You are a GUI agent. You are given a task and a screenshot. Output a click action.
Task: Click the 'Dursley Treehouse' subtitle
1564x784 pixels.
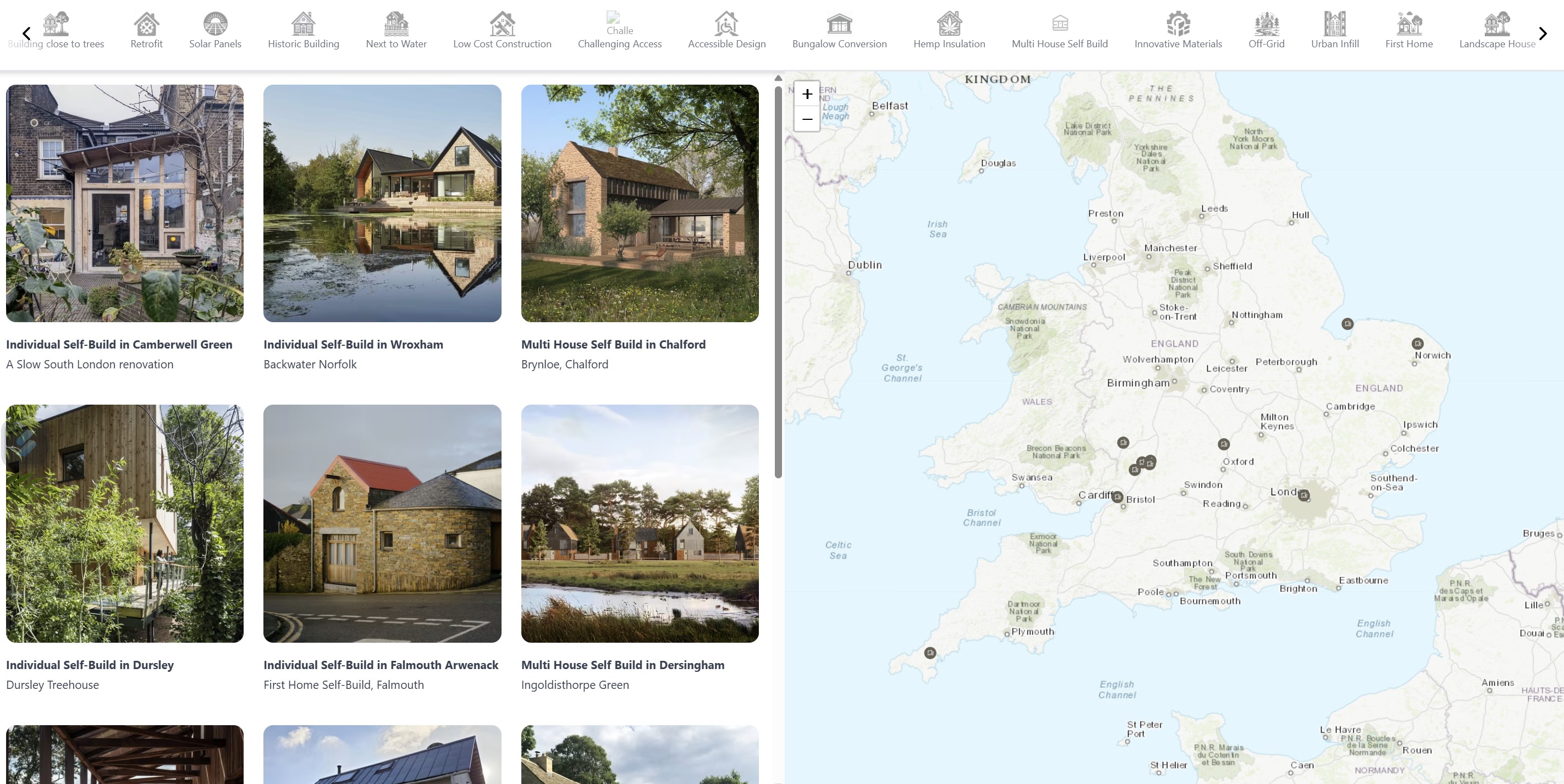point(52,684)
